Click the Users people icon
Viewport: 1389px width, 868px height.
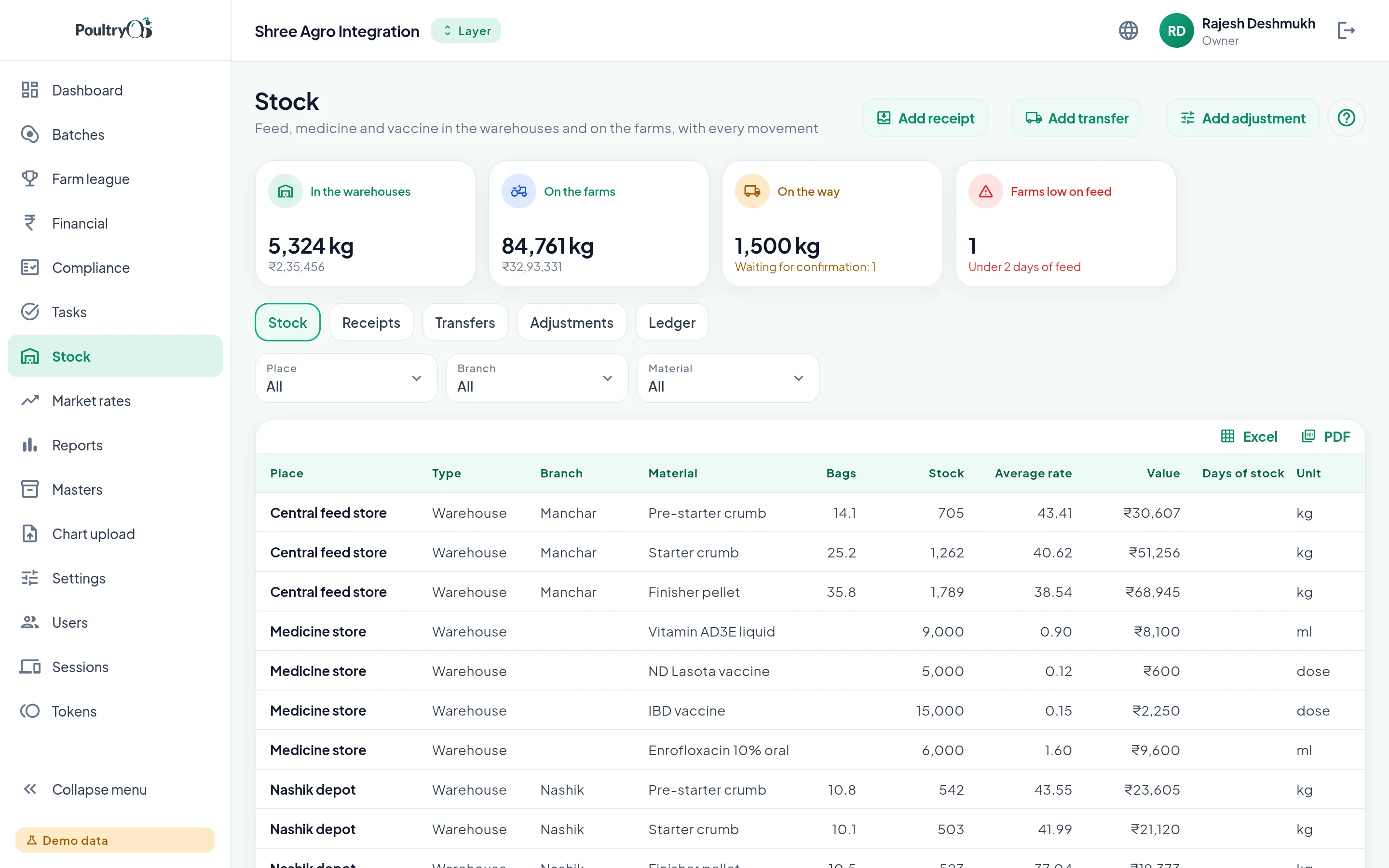(29, 622)
